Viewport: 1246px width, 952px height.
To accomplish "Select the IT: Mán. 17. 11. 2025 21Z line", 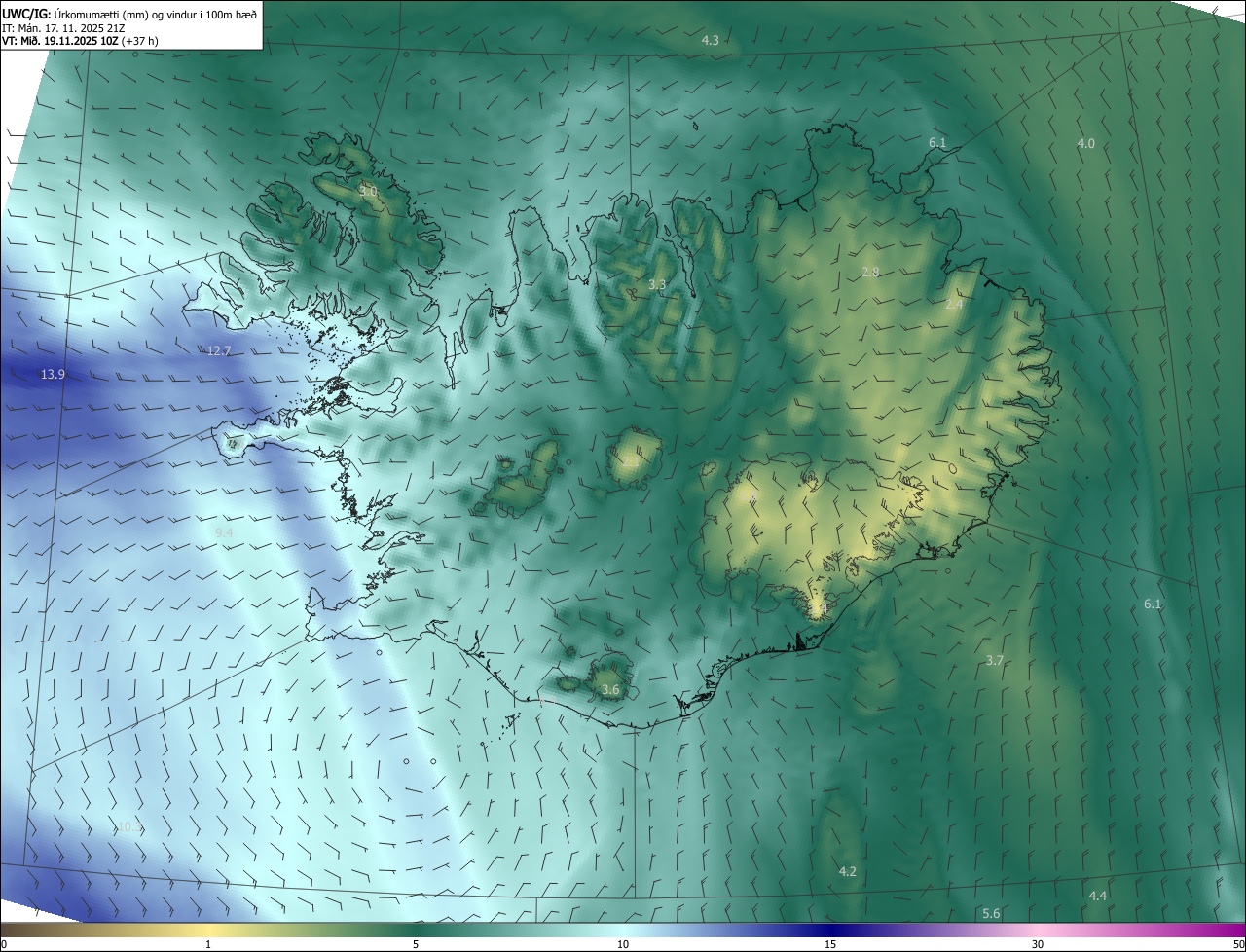I will tap(65, 28).
